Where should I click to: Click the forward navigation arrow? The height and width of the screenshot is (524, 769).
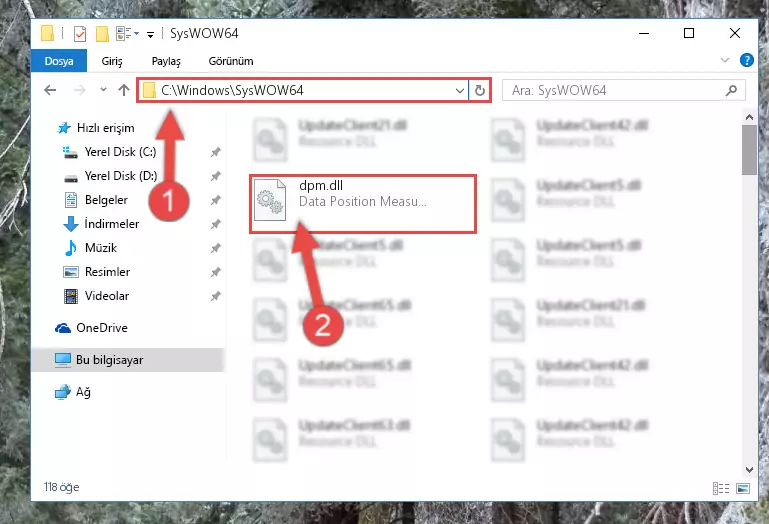click(79, 90)
